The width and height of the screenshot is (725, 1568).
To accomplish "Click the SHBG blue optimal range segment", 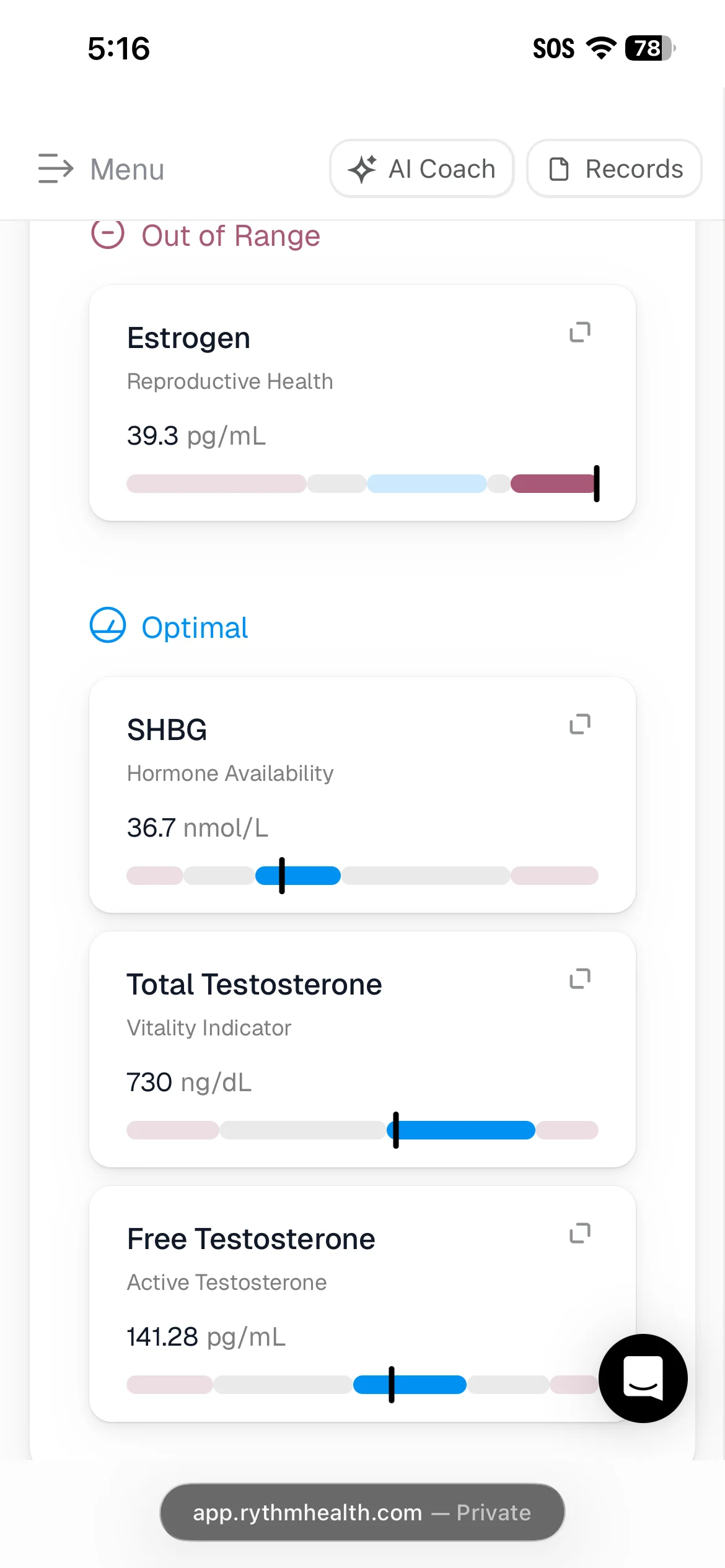I will [298, 876].
